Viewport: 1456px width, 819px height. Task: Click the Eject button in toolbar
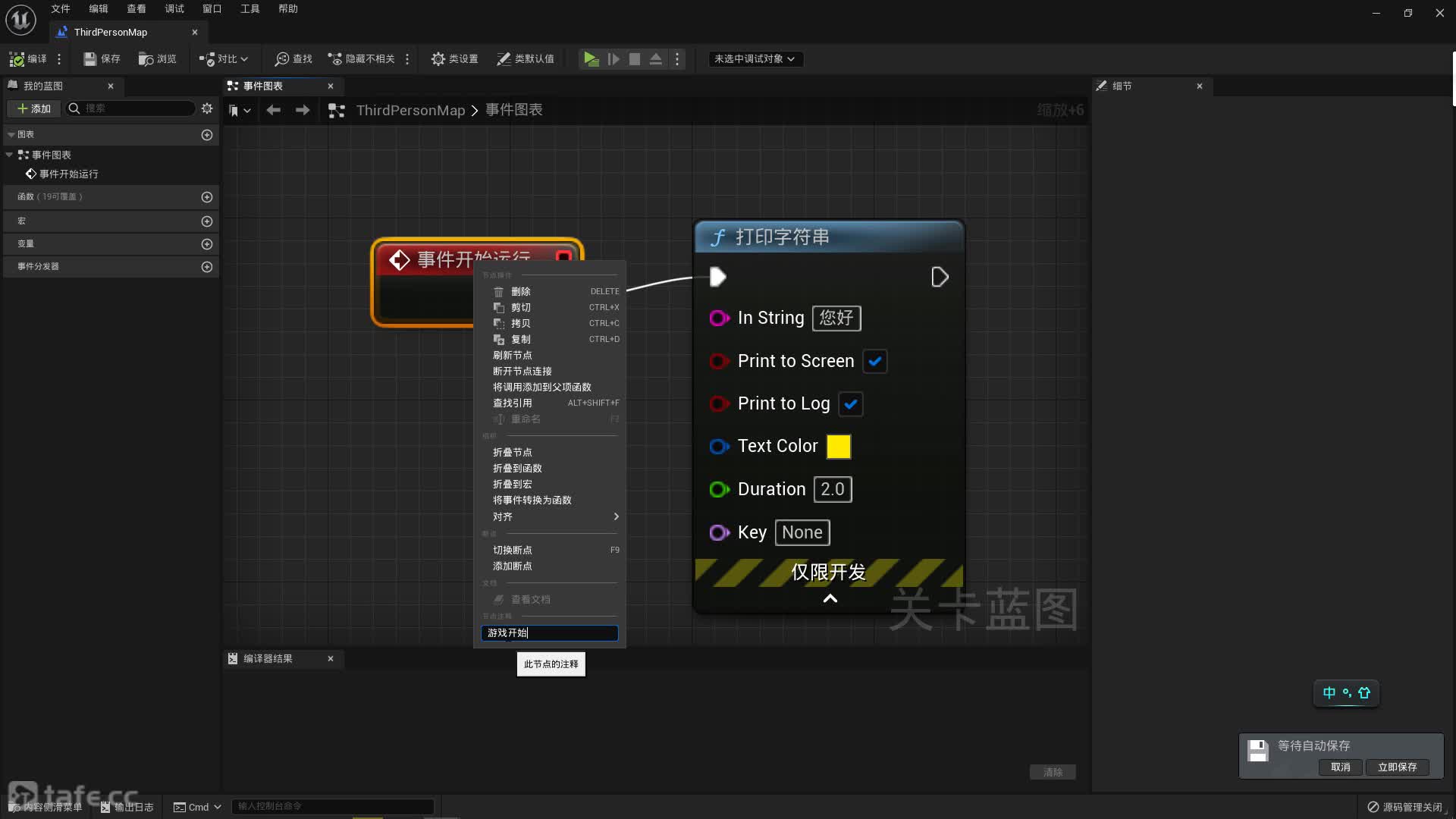click(x=656, y=58)
